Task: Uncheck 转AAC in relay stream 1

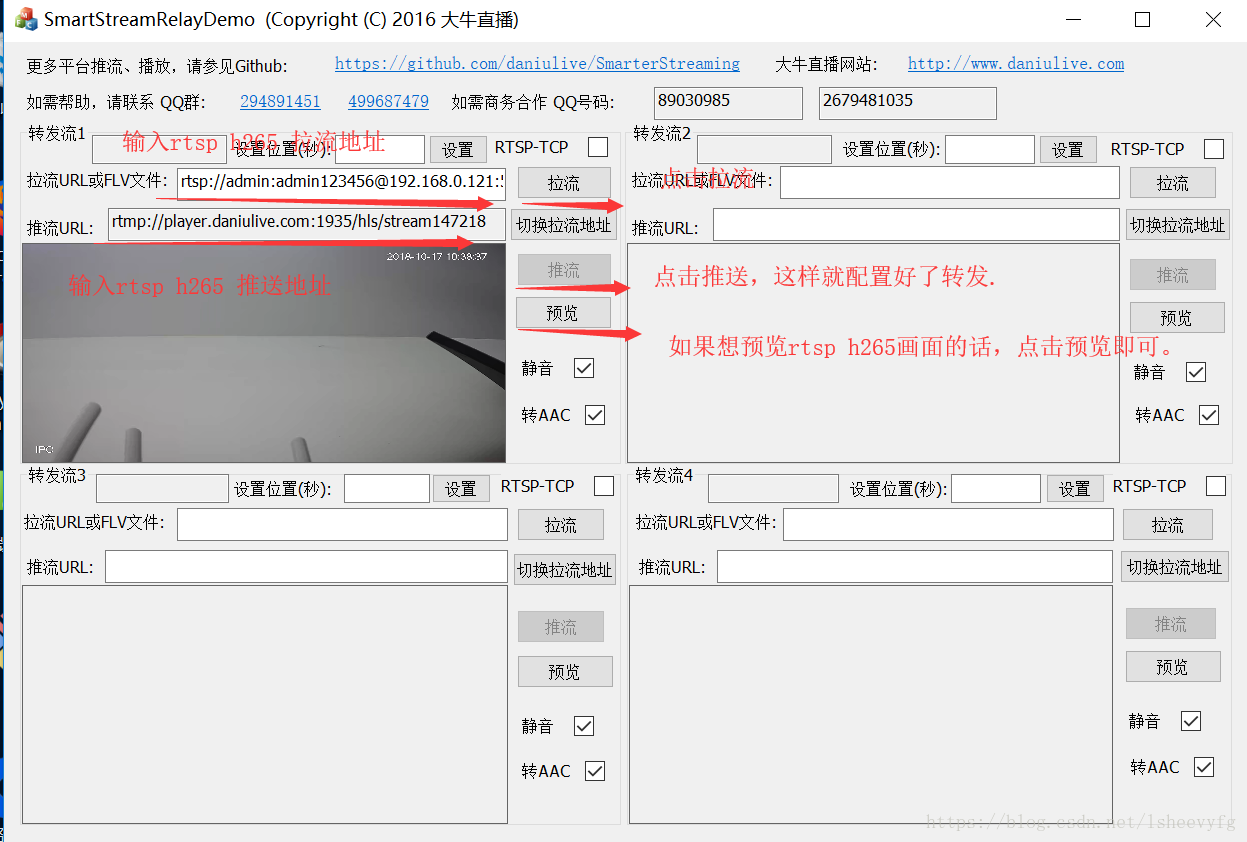Action: [x=595, y=415]
